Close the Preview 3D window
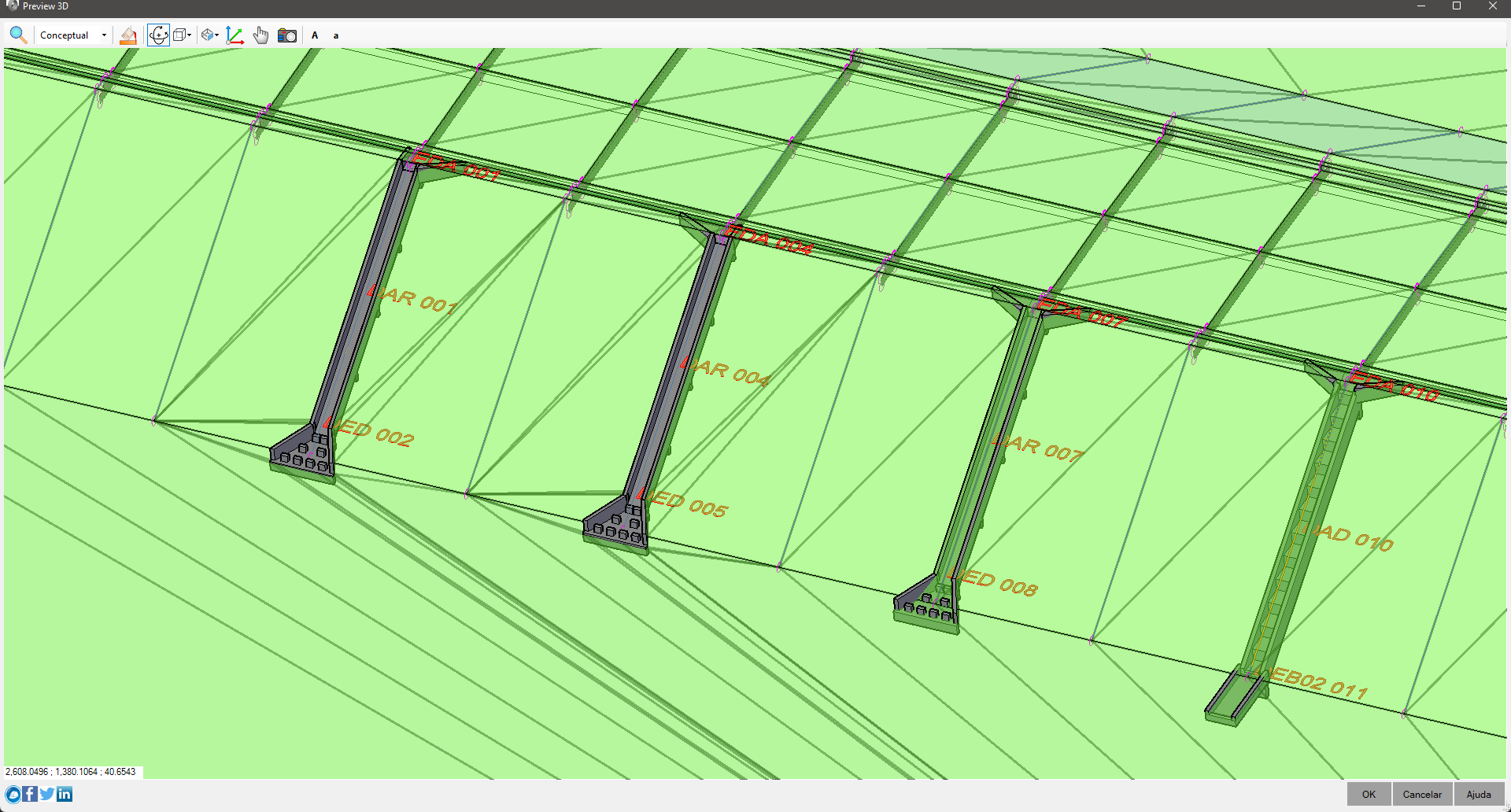The image size is (1511, 812). click(1493, 6)
